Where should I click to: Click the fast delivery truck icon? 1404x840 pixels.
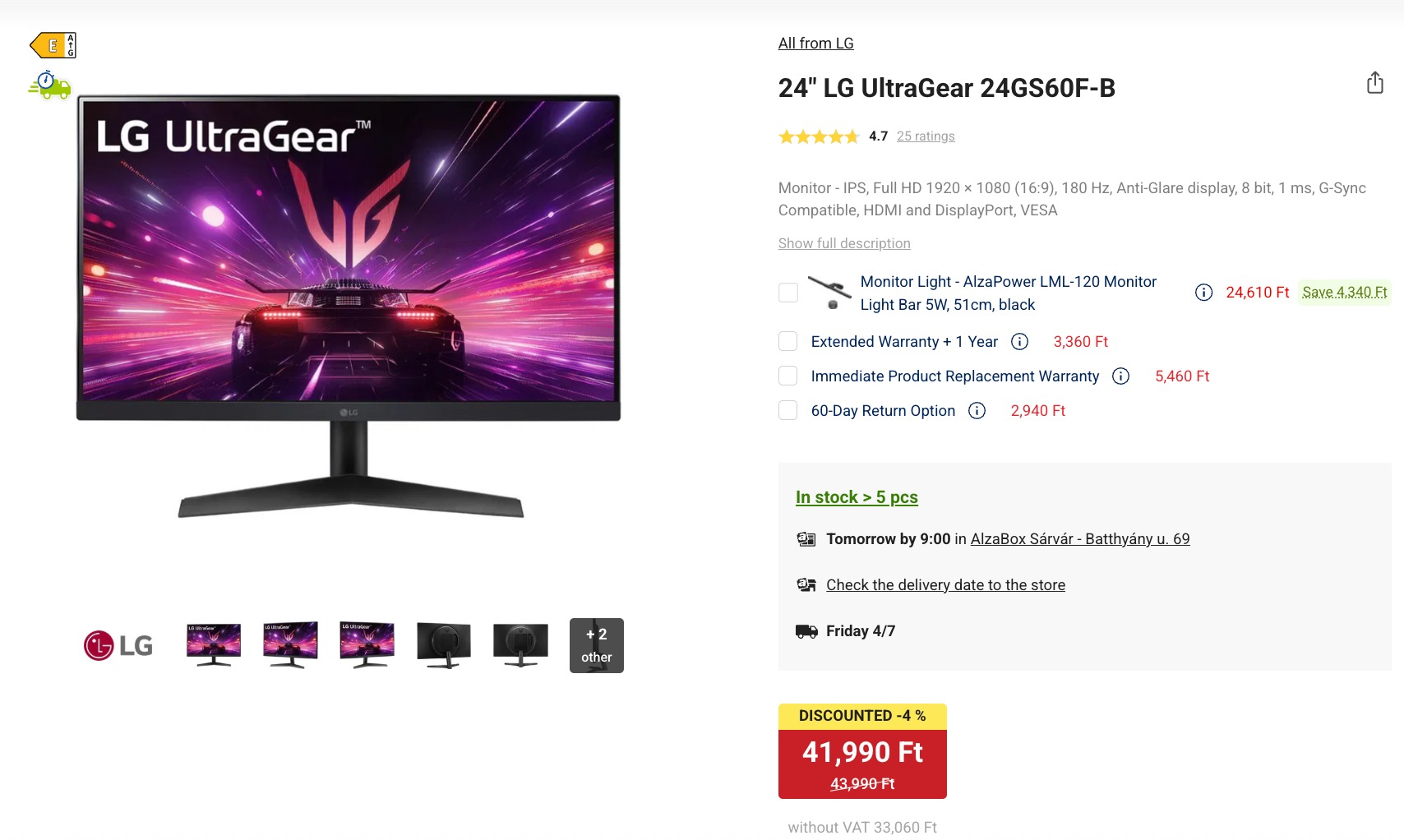(49, 85)
